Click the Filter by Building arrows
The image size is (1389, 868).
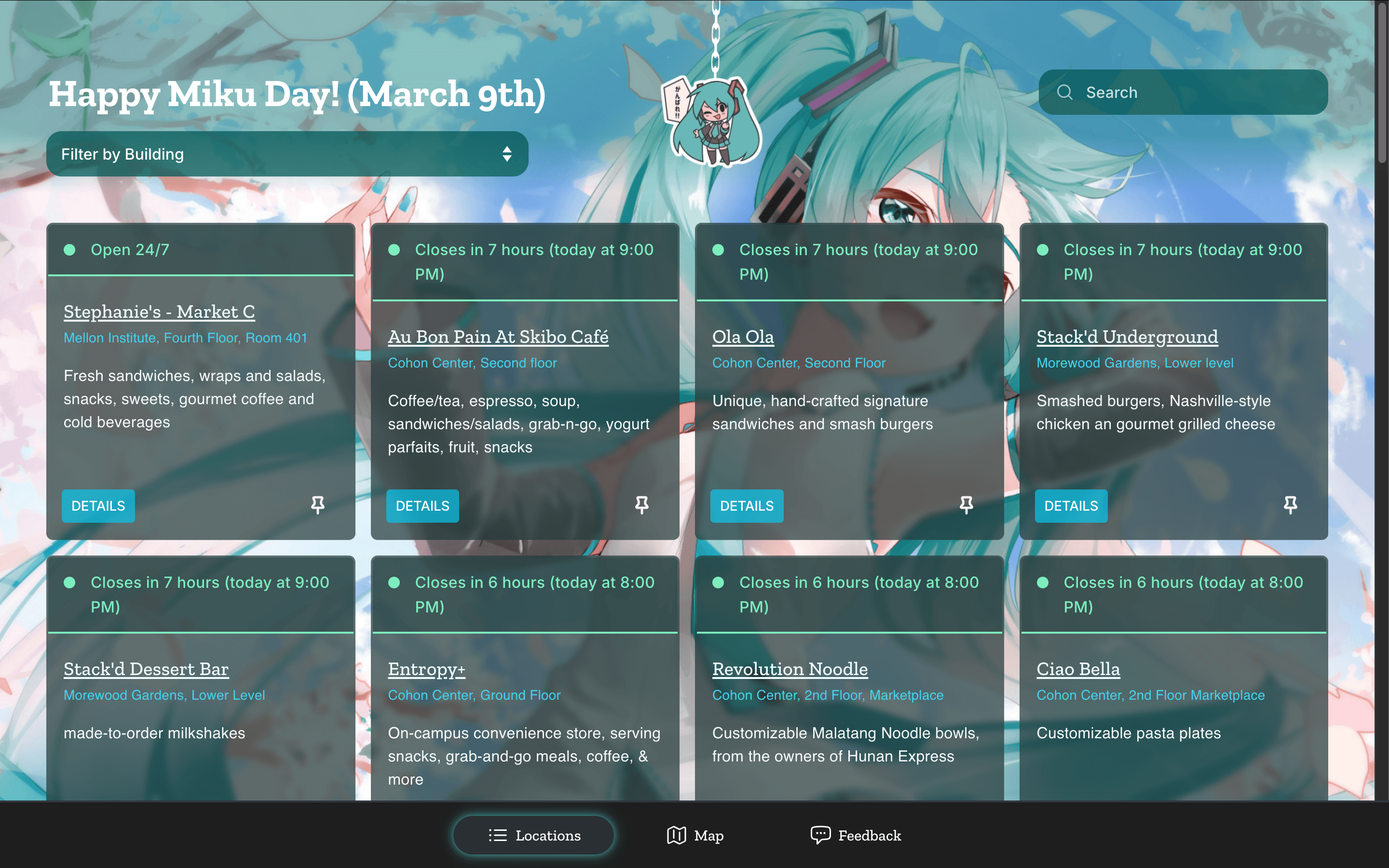[507, 154]
